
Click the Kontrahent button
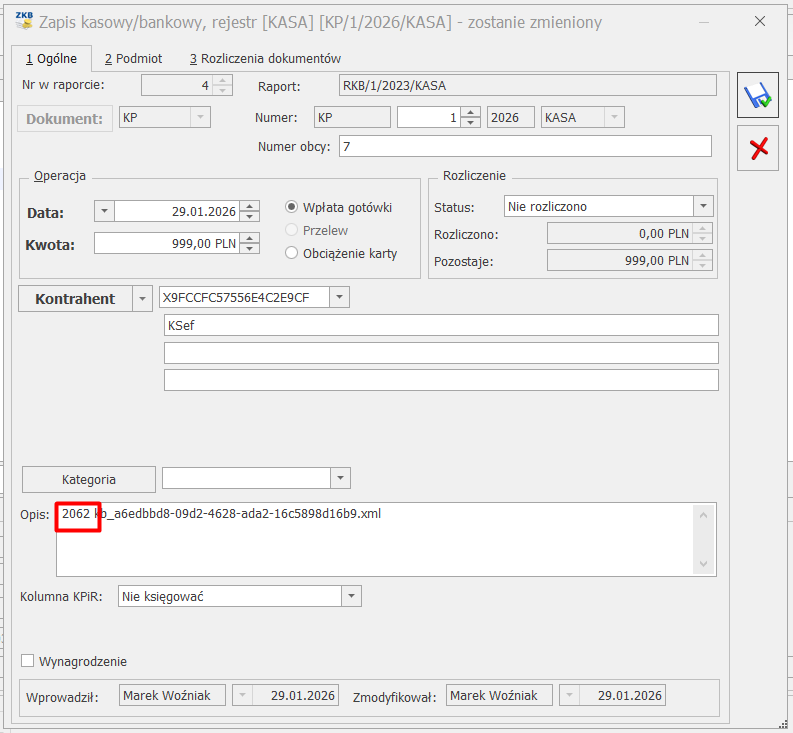(75, 299)
